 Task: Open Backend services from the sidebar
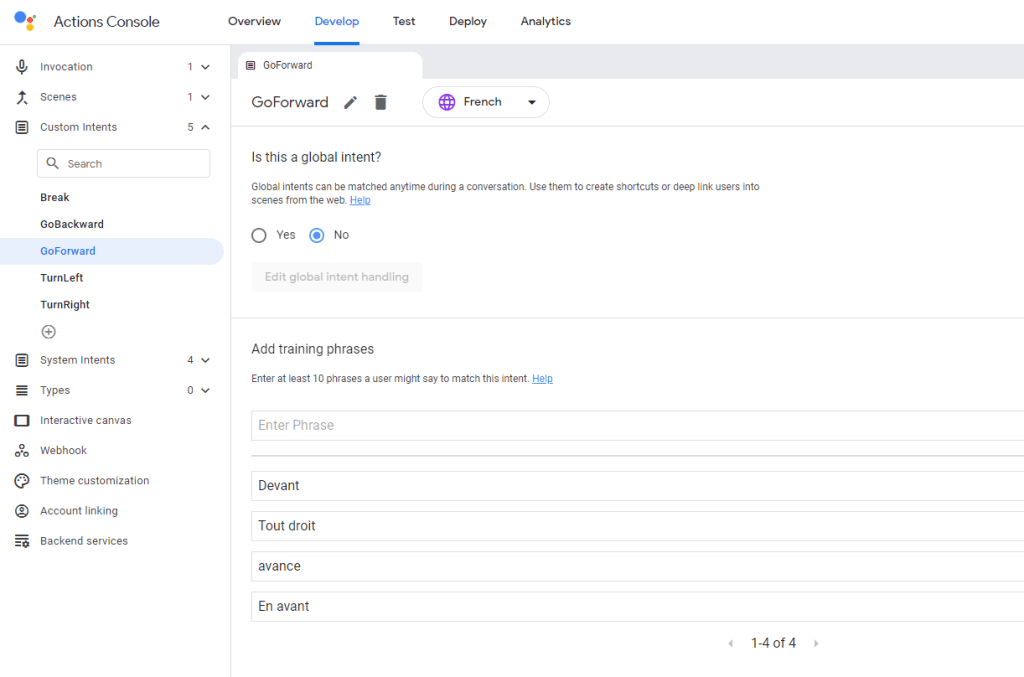pos(83,541)
